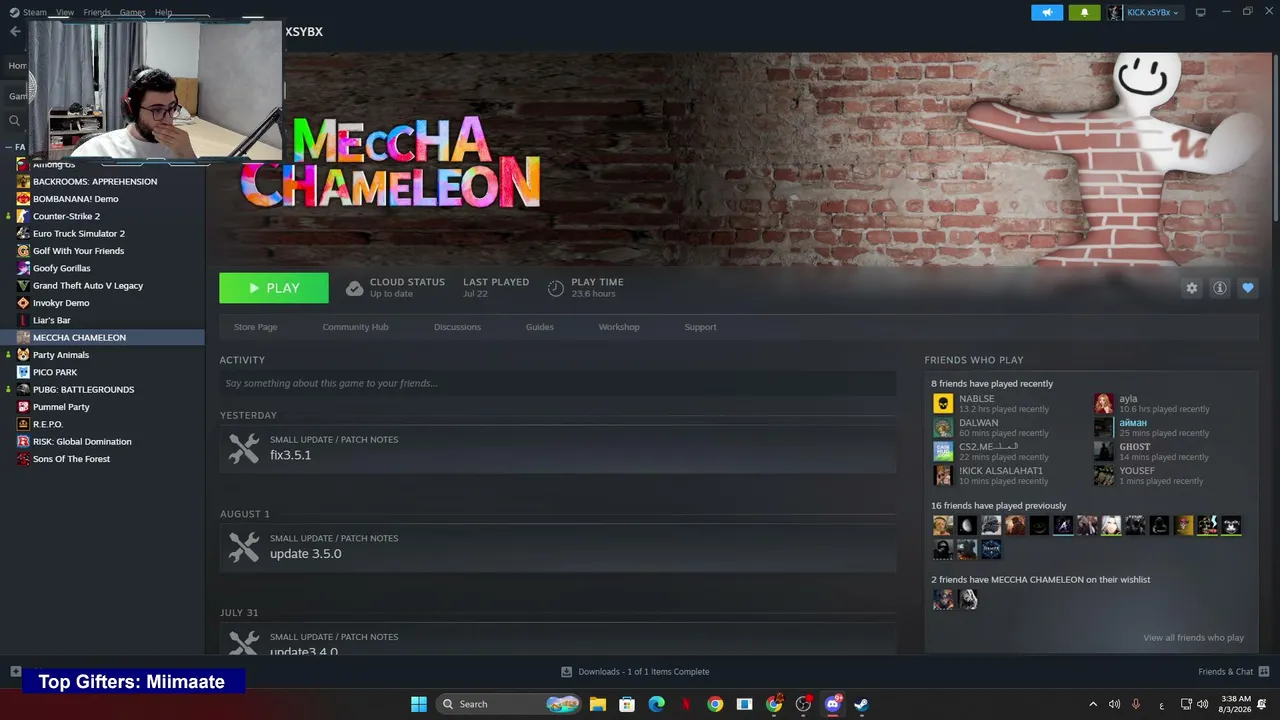Select Sons Of The Forest game

point(71,459)
